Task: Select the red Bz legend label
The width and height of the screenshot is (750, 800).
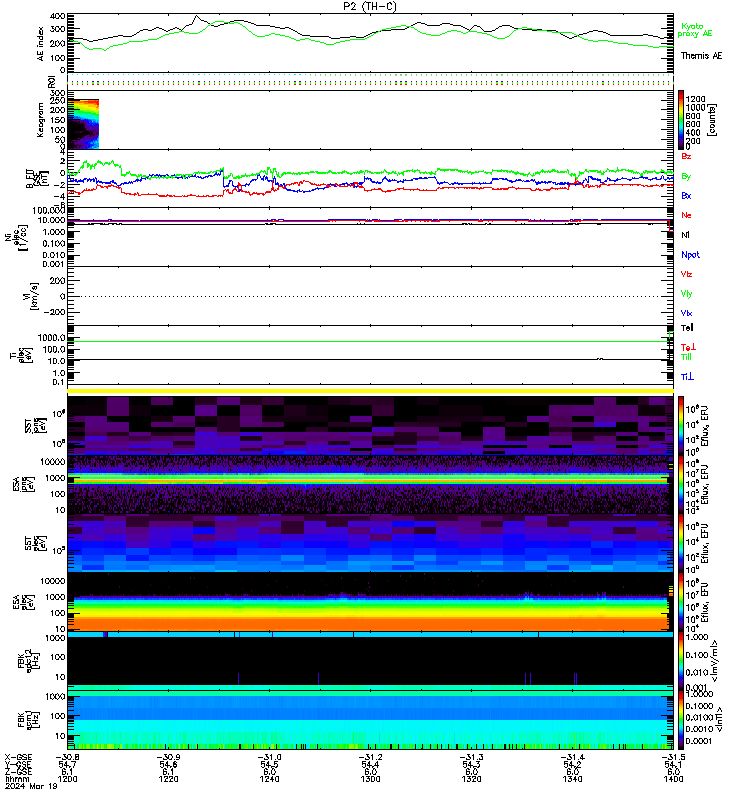Action: coord(686,157)
